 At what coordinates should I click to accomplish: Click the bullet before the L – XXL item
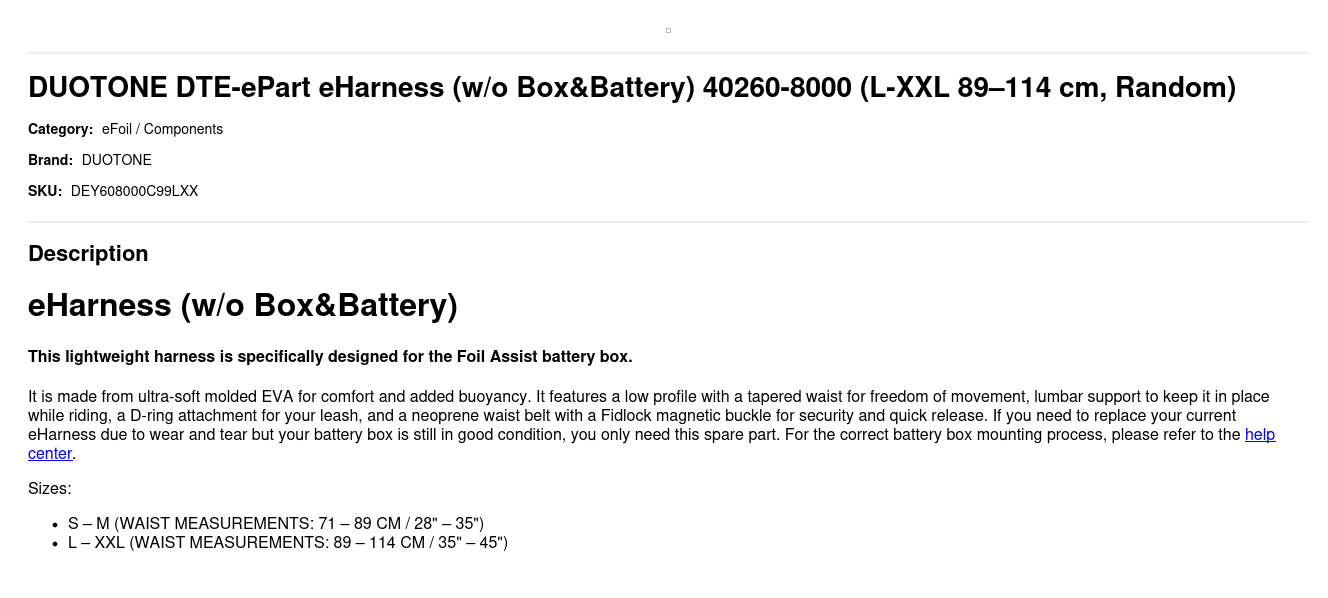pos(56,543)
